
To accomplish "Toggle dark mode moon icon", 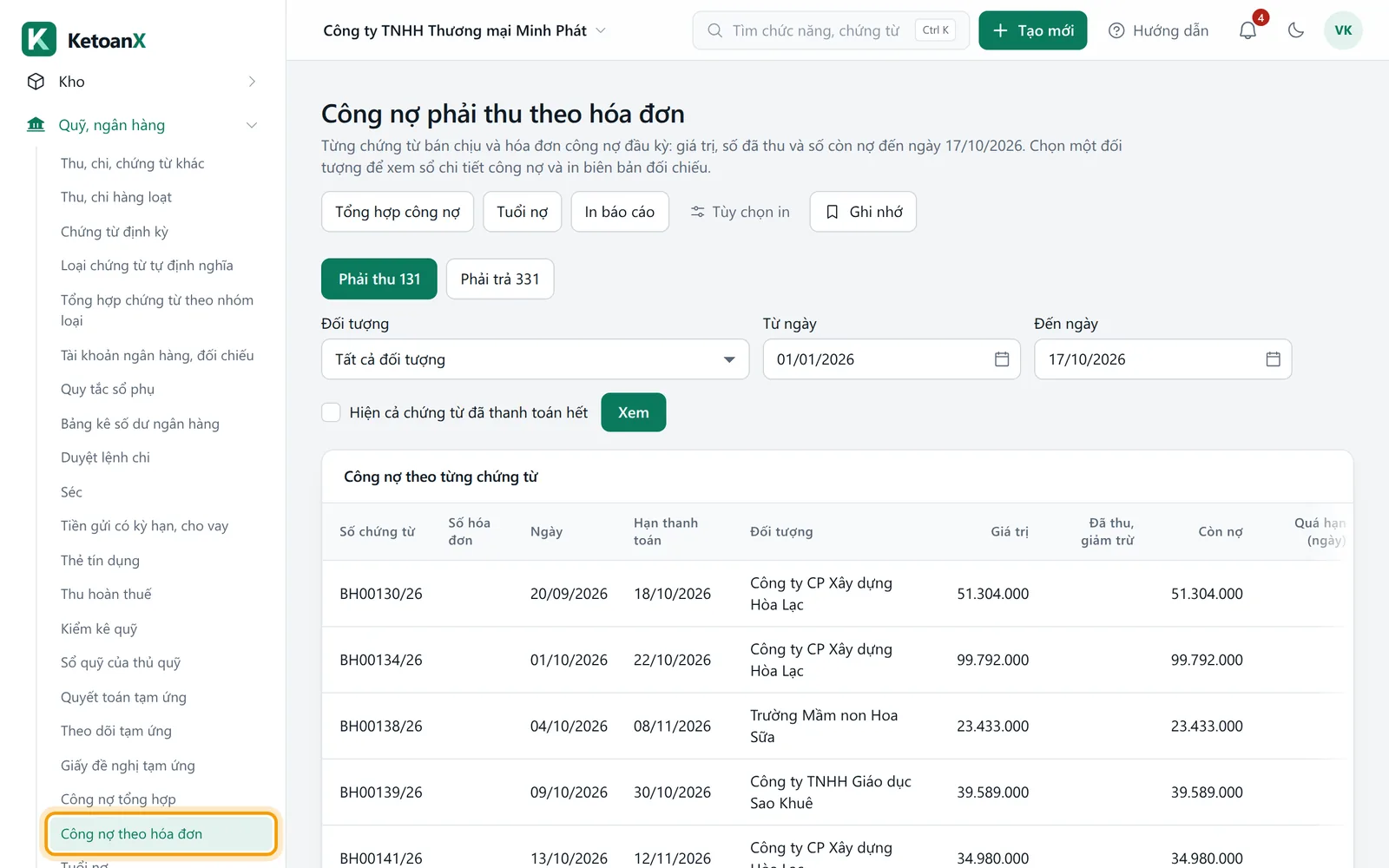I will pos(1296,30).
